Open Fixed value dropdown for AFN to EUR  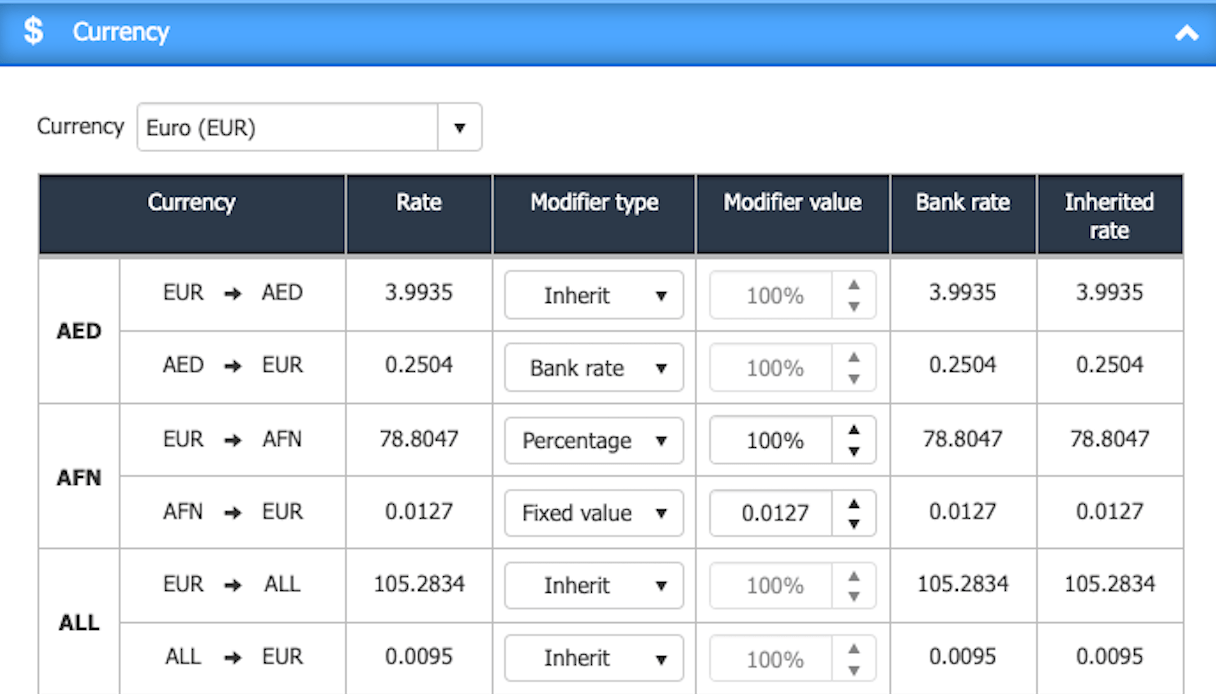594,513
